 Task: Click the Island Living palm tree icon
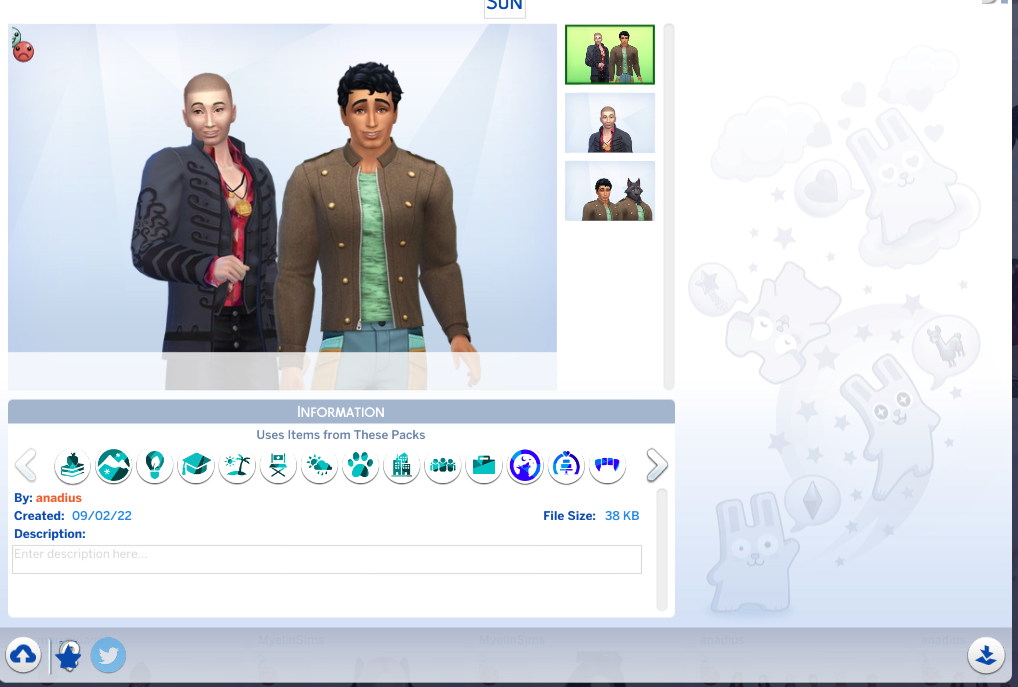(x=237, y=466)
